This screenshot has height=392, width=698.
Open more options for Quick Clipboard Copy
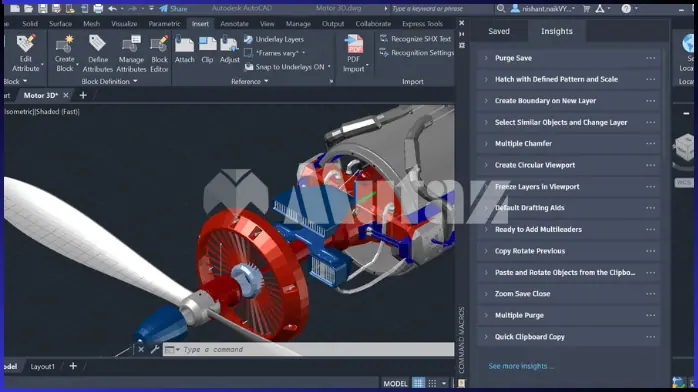pos(650,337)
